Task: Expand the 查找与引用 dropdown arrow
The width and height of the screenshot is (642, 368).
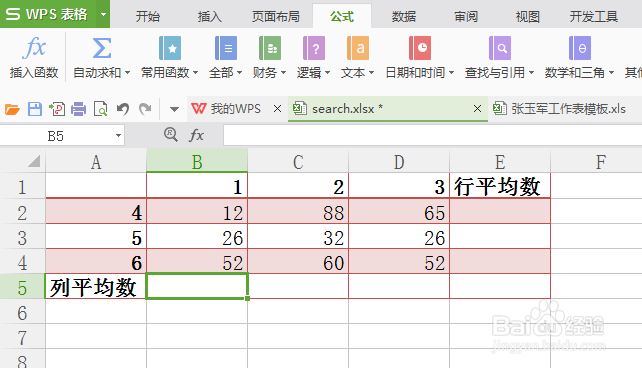Action: (x=531, y=73)
